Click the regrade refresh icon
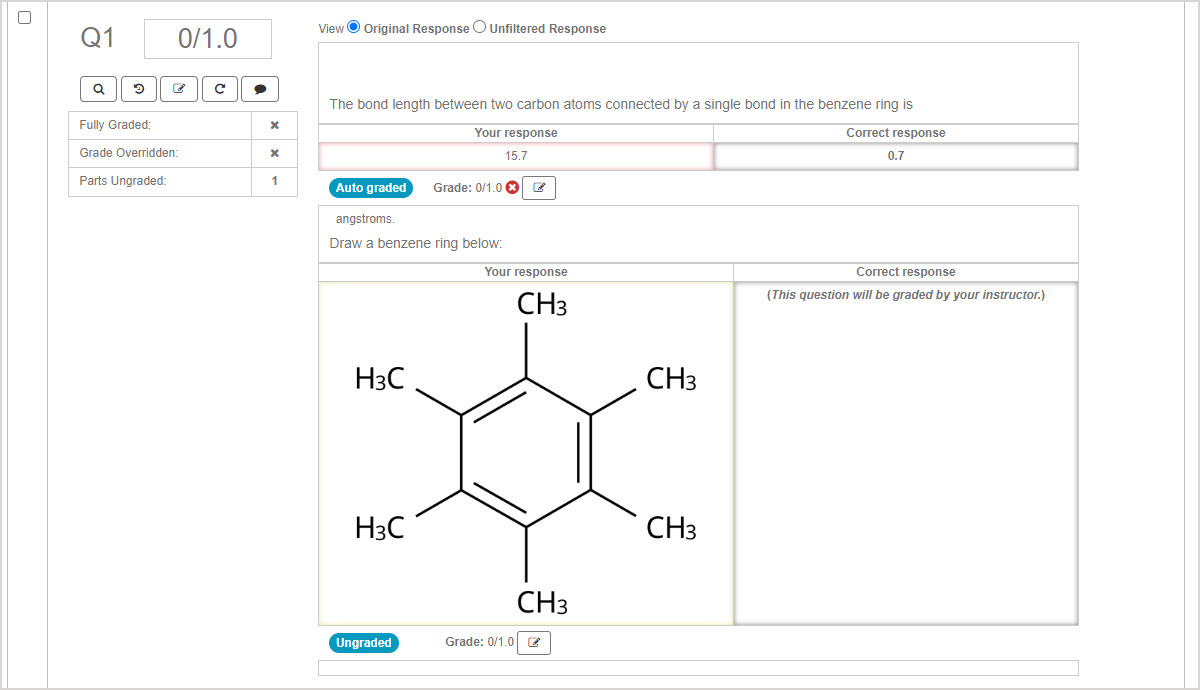Screen dimensions: 1200x690 click(219, 88)
